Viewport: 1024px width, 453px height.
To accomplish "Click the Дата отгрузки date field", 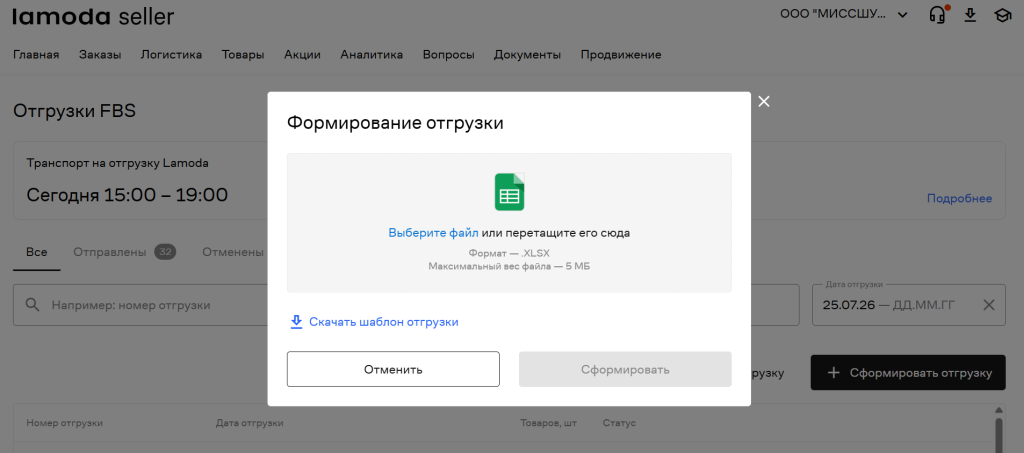I will pos(908,305).
